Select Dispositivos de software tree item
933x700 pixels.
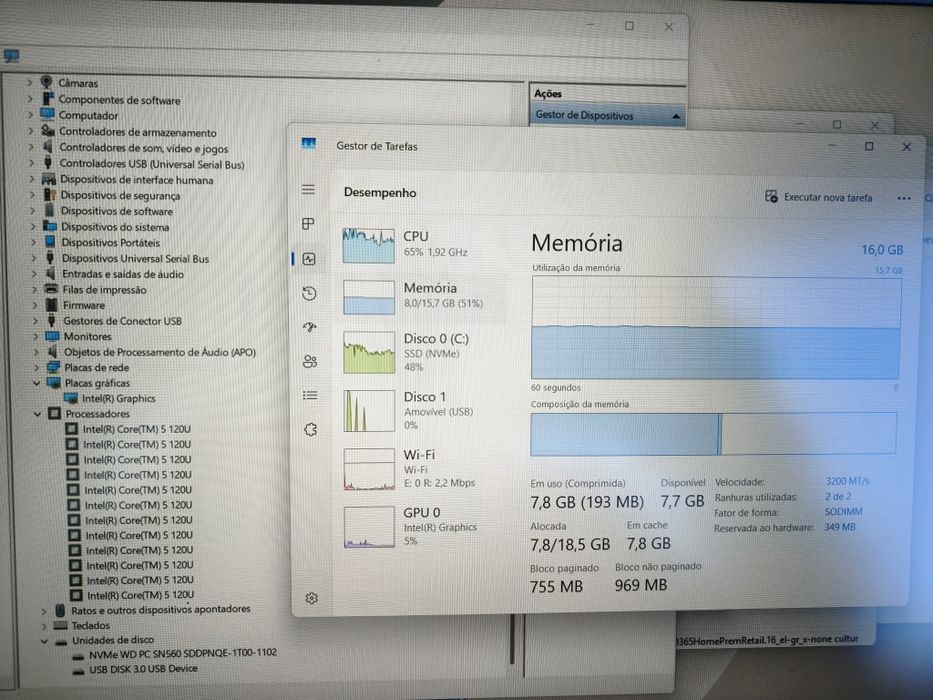tap(117, 211)
